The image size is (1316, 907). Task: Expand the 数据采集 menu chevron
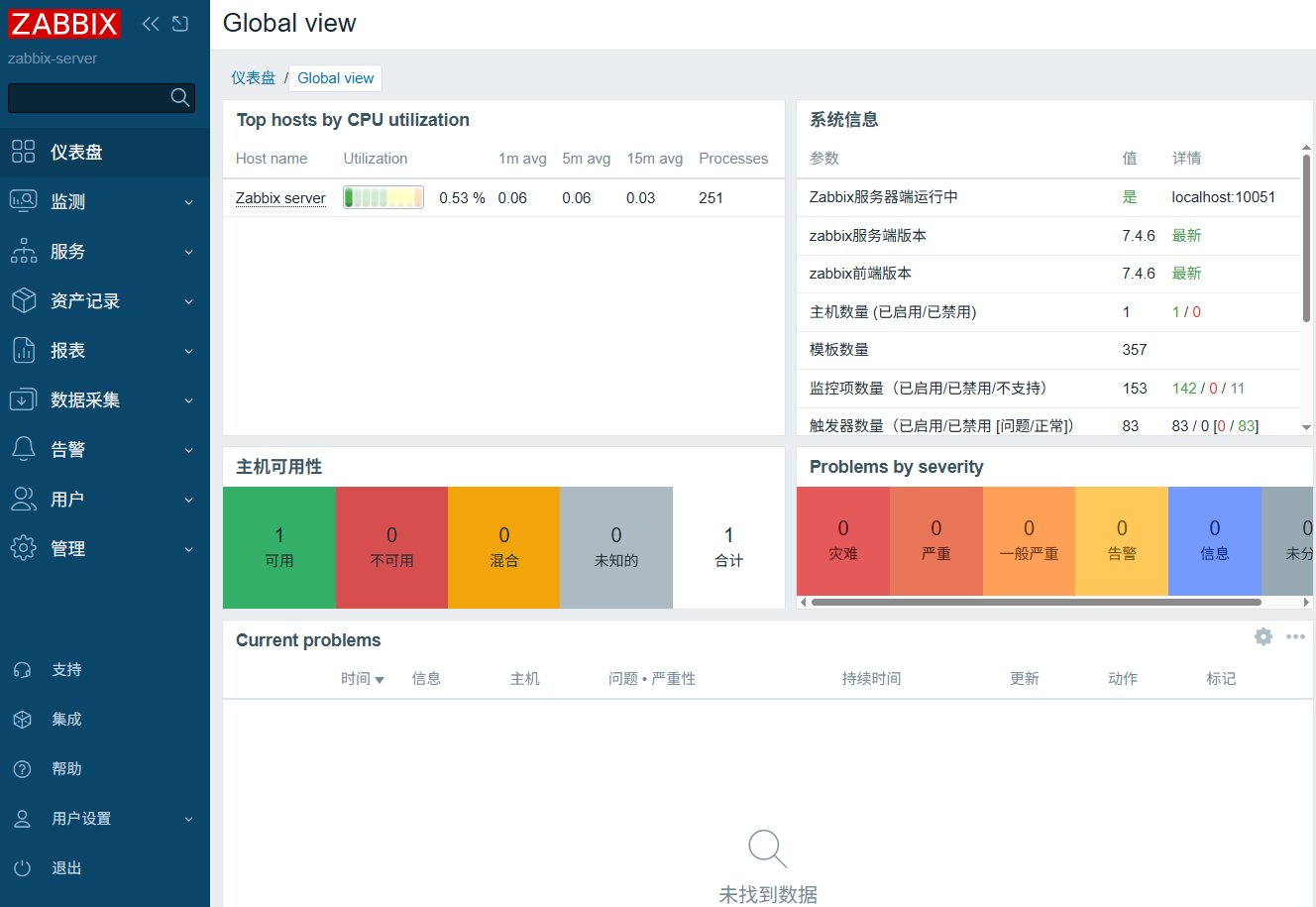click(x=189, y=400)
